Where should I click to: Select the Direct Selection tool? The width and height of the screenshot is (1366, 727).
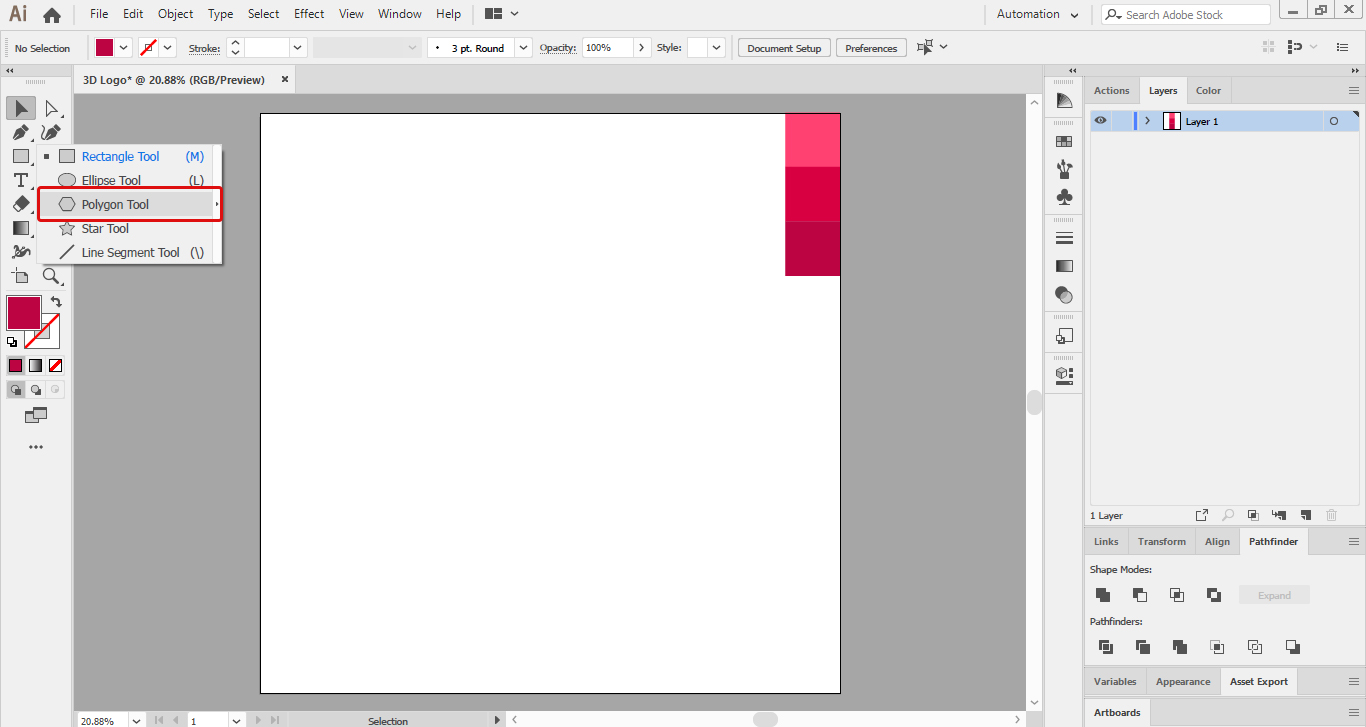pyautogui.click(x=51, y=108)
